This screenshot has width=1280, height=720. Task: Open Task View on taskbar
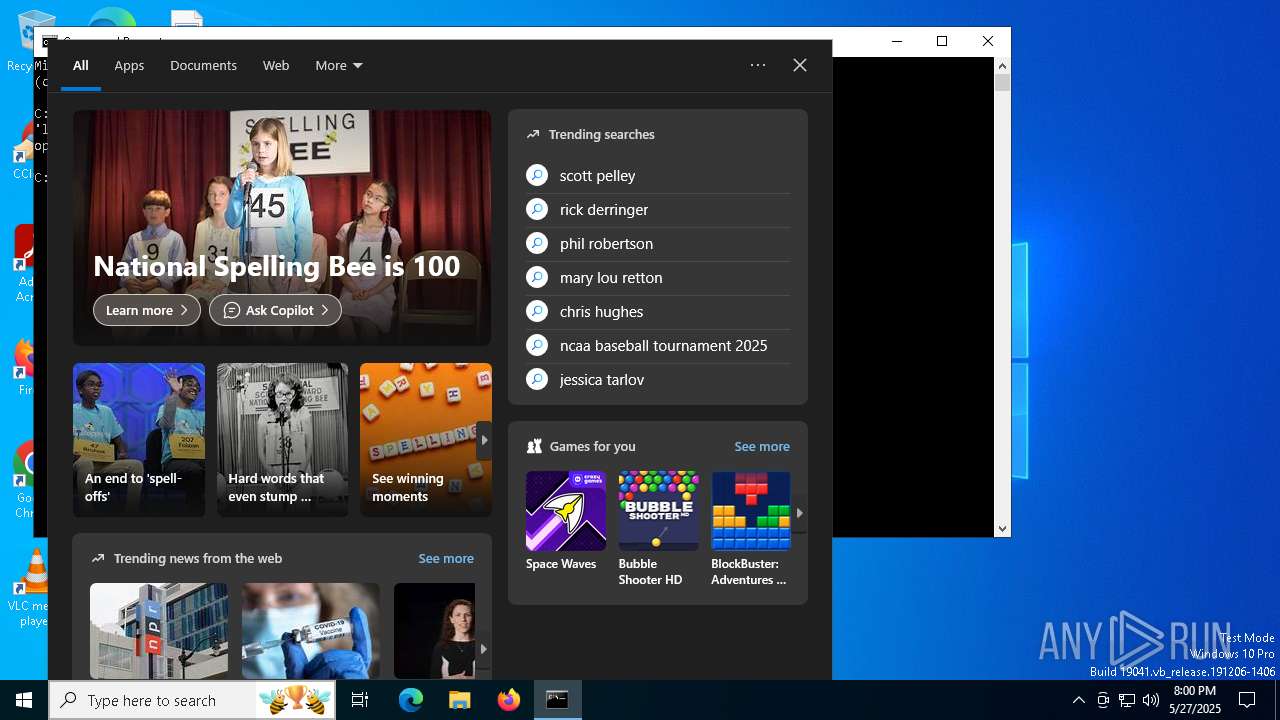point(360,700)
